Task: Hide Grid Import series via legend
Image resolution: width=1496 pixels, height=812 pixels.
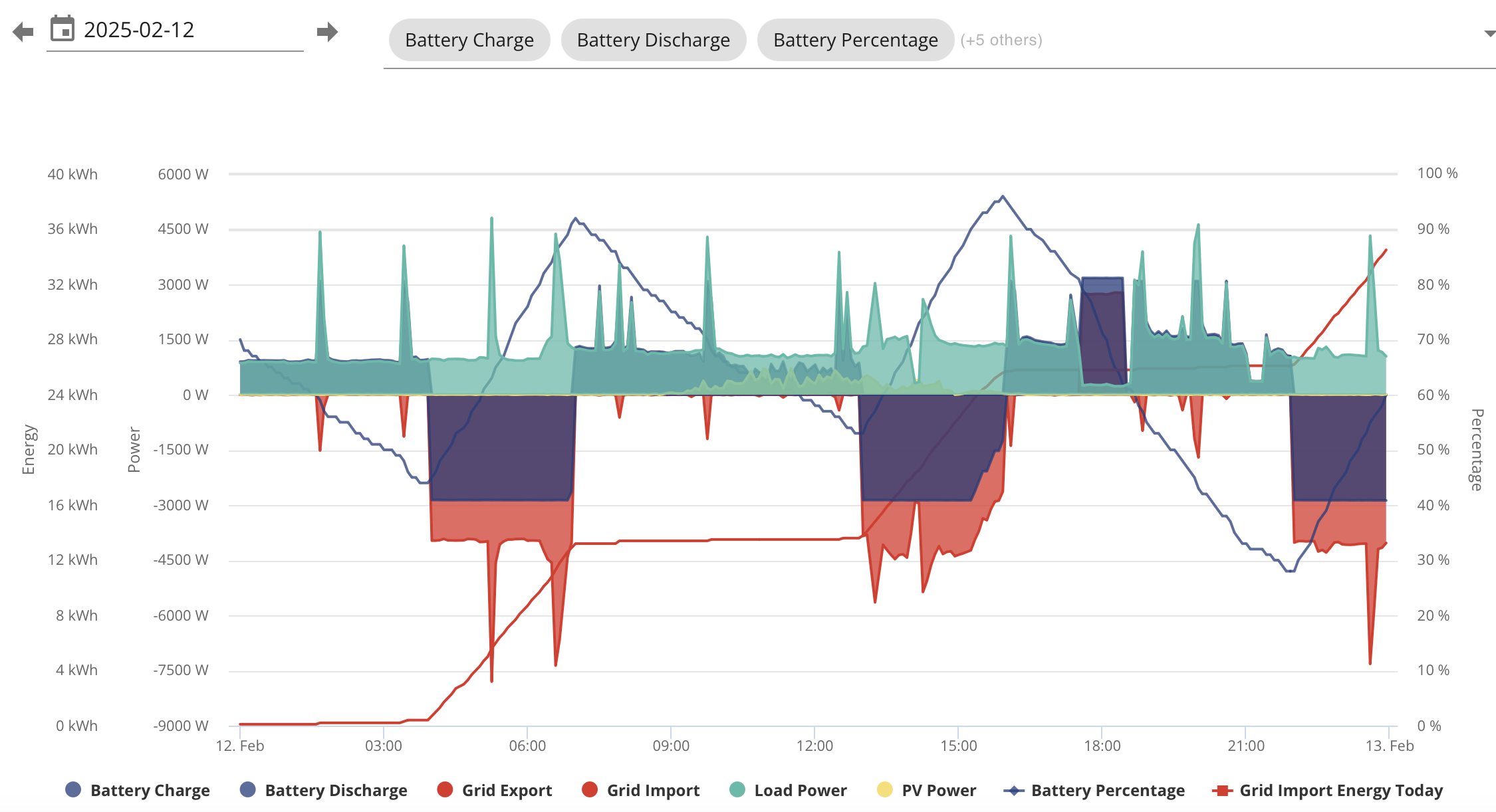Action: pos(641,790)
